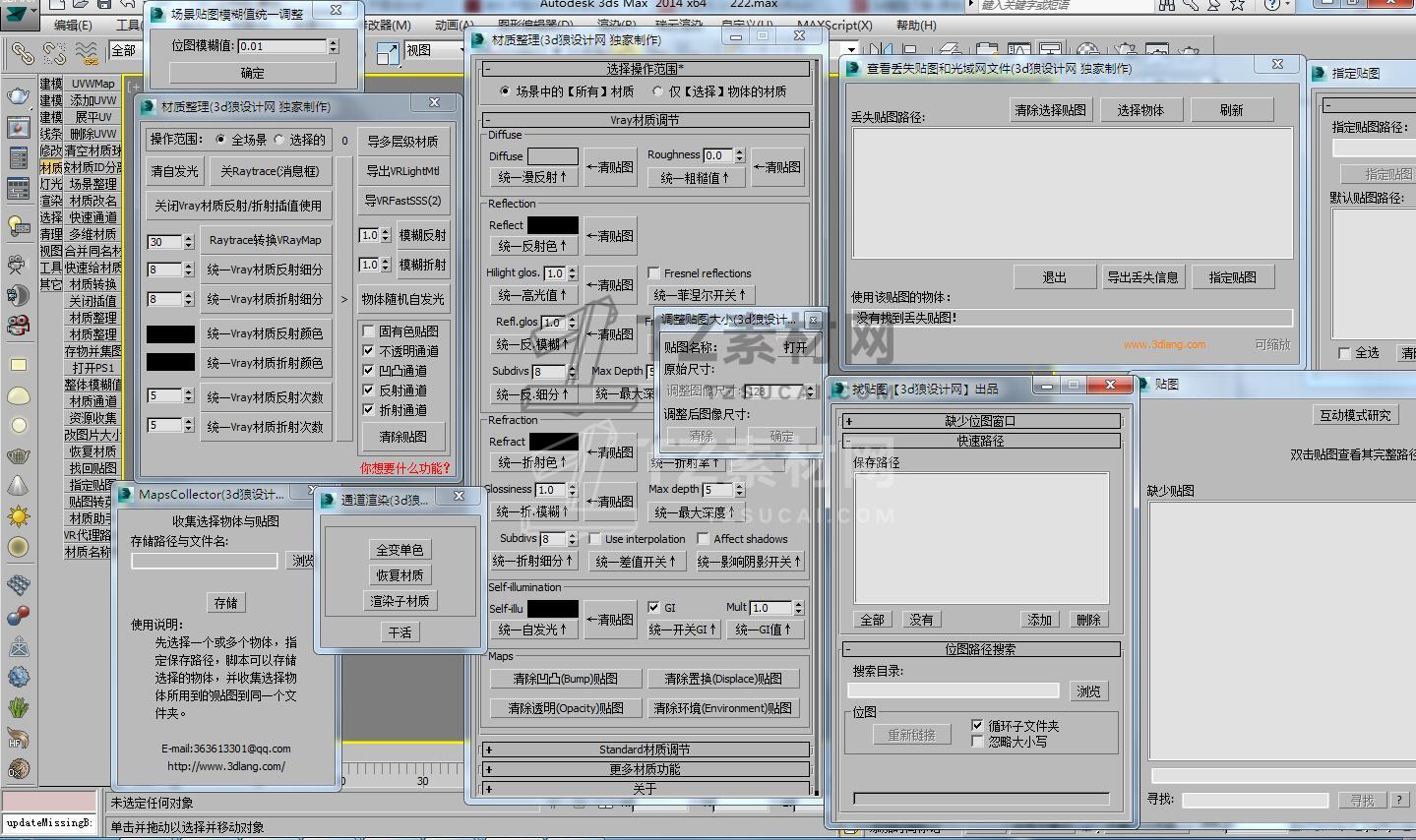Click the light lister bulb icon

(19, 225)
